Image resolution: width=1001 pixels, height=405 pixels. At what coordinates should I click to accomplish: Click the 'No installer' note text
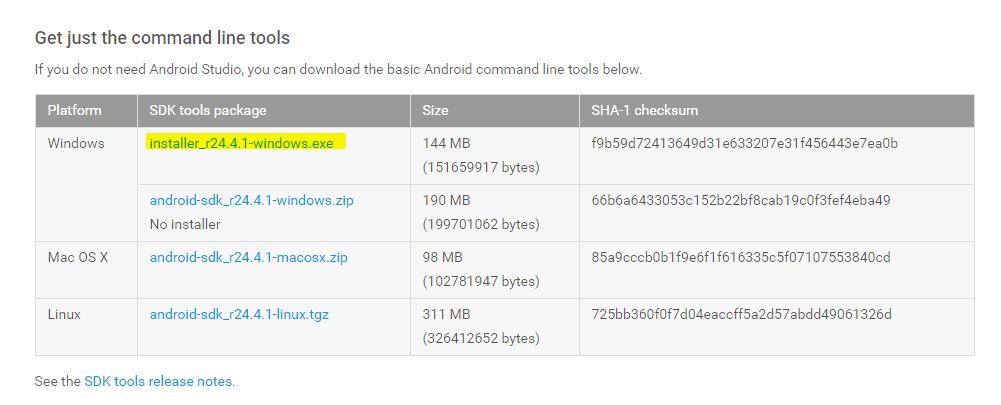tap(185, 224)
